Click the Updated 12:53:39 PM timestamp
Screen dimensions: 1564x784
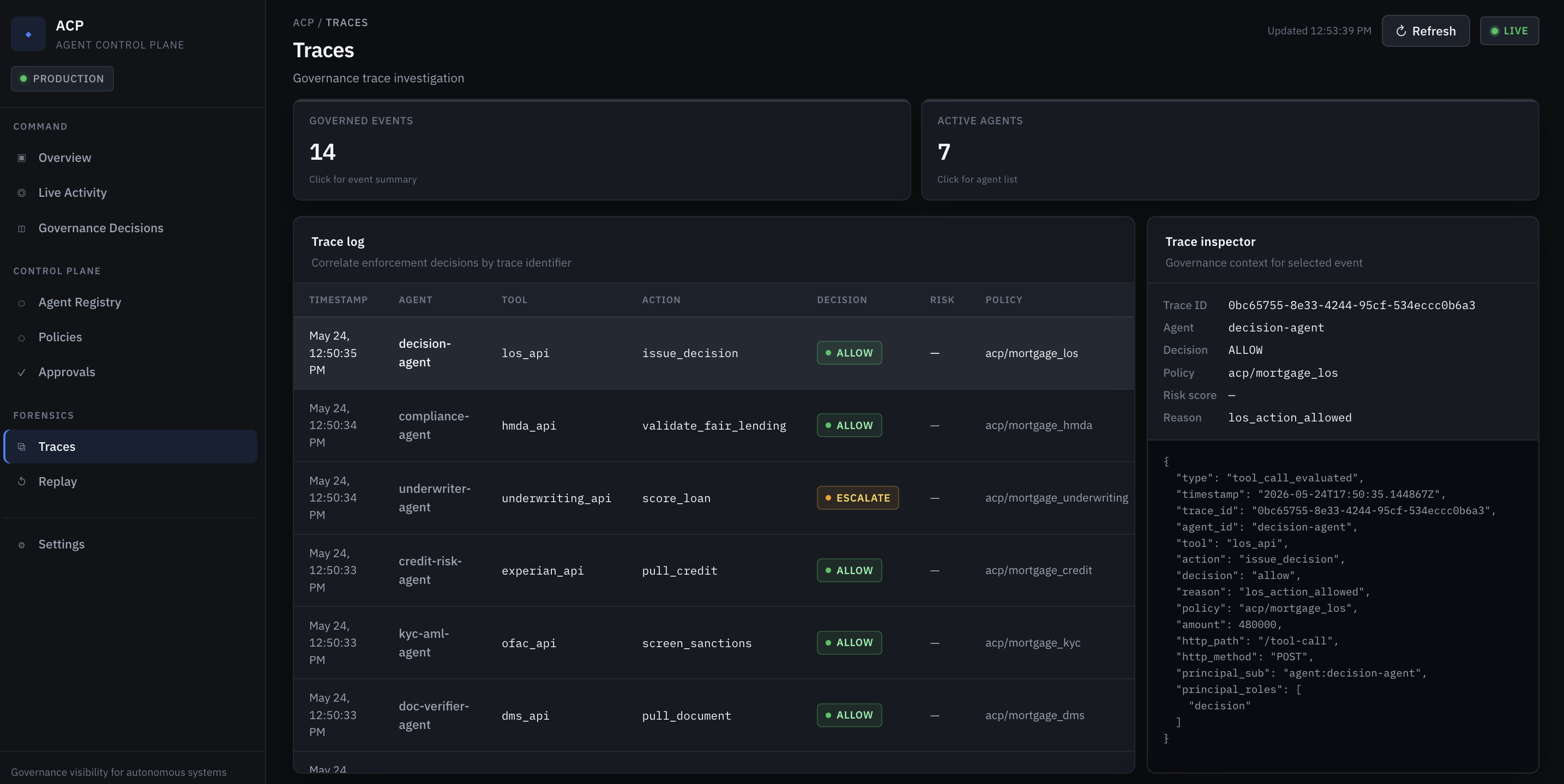[1319, 31]
